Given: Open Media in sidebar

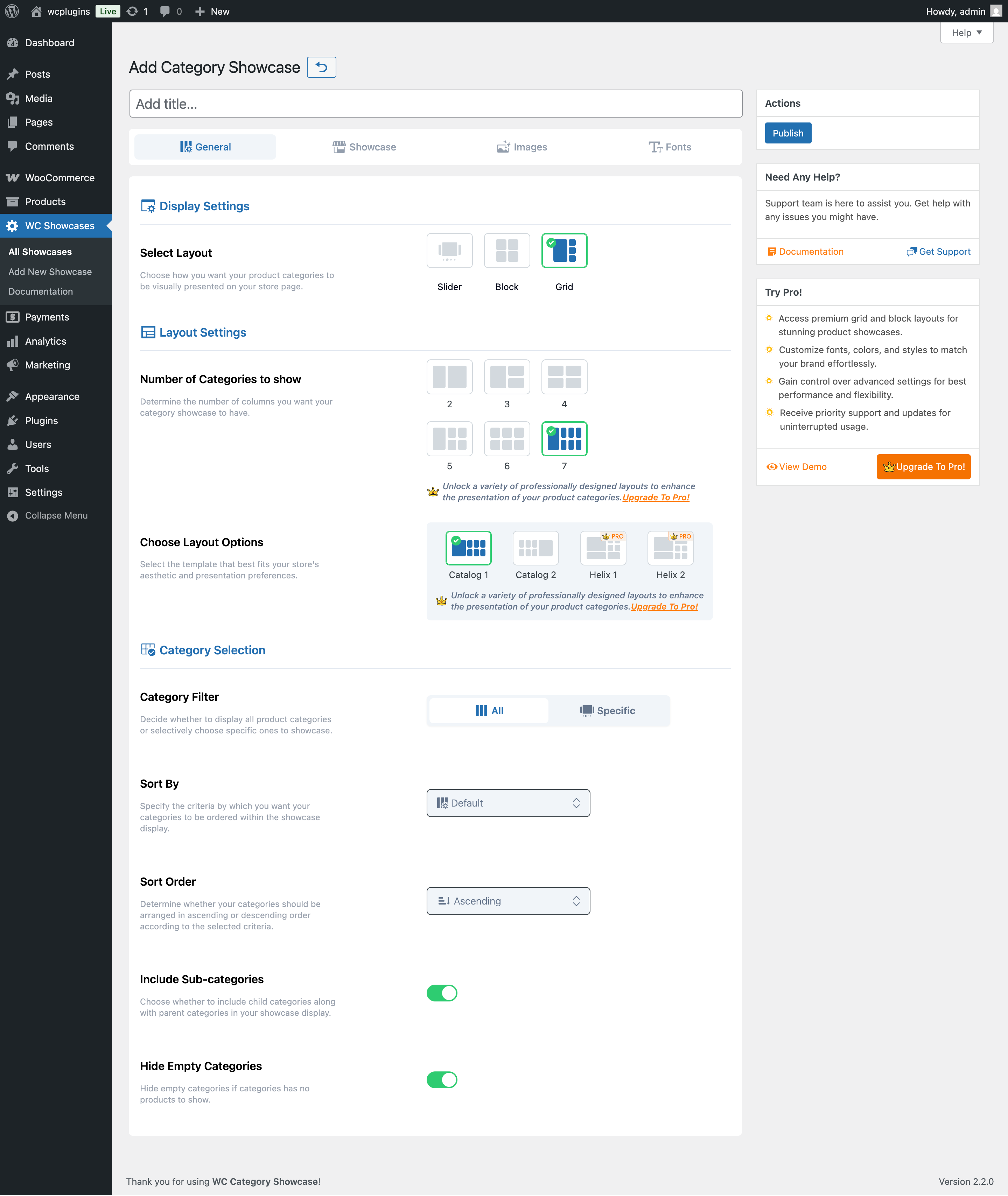Looking at the screenshot, I should (56, 98).
